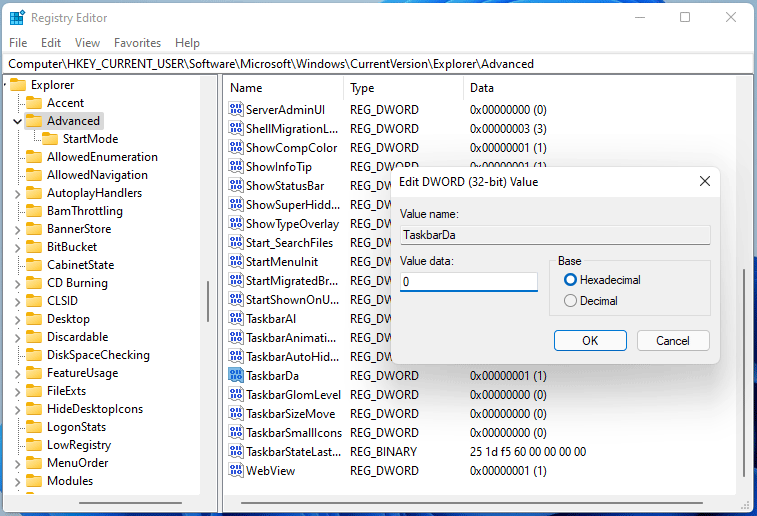Click the Type column header
757x516 pixels.
click(404, 88)
